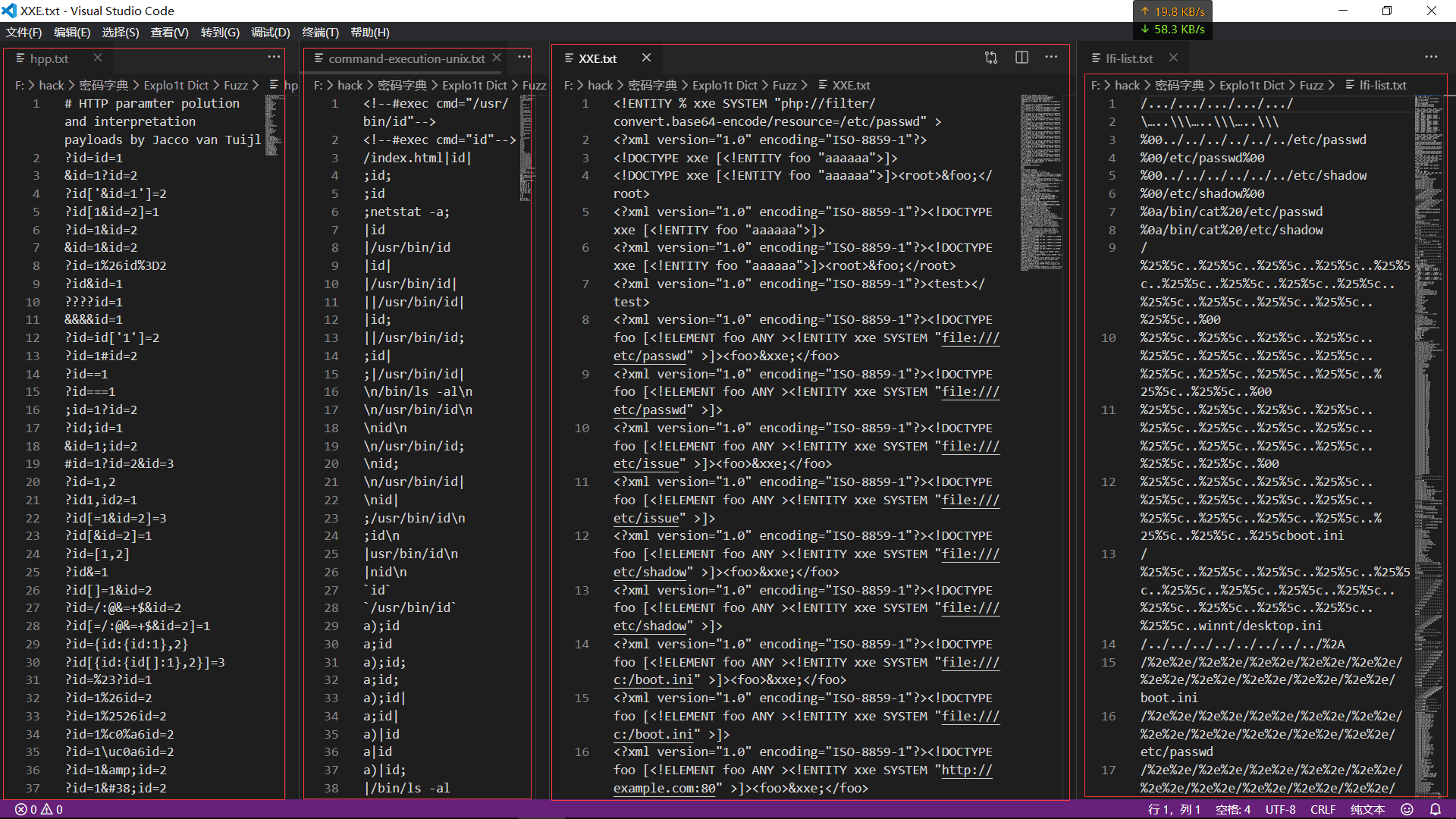
Task: Click 'Explo1t Dict' breadcrumb in XXE.txt editor
Action: point(725,86)
